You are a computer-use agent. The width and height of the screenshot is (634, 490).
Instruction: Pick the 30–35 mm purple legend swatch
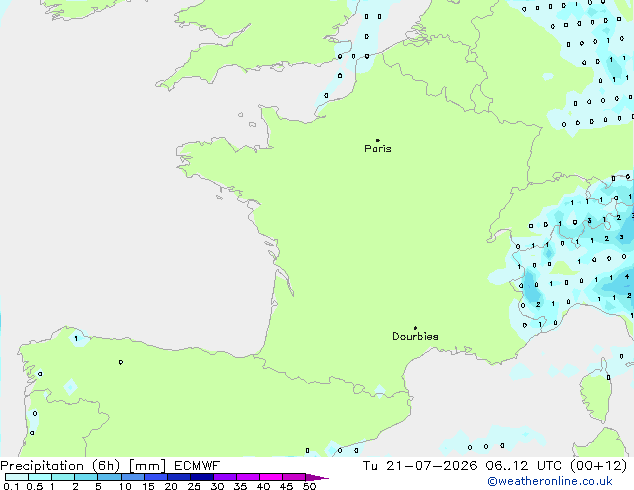point(225,477)
